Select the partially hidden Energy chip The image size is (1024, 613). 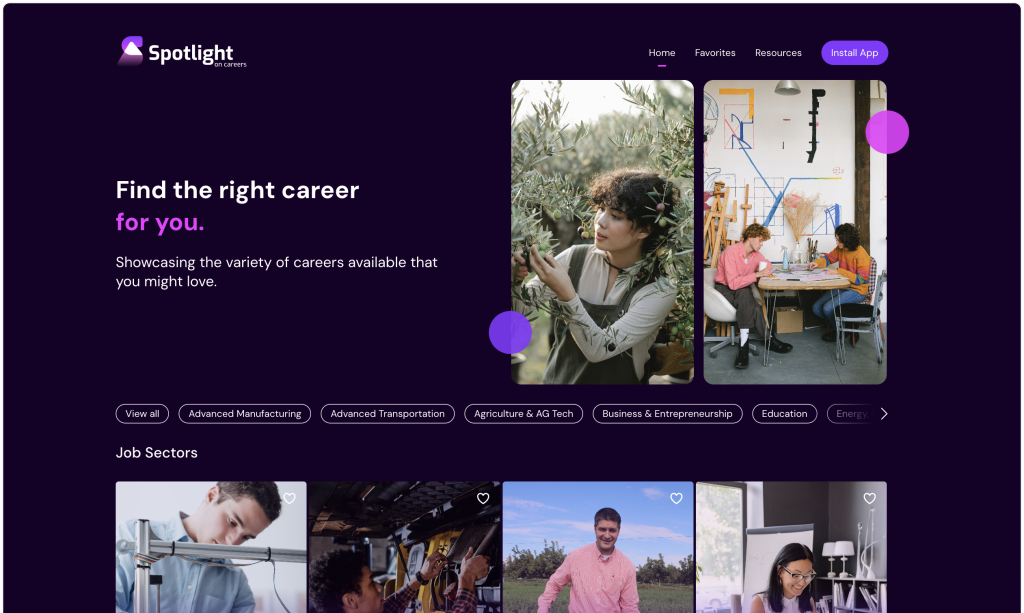tap(851, 414)
